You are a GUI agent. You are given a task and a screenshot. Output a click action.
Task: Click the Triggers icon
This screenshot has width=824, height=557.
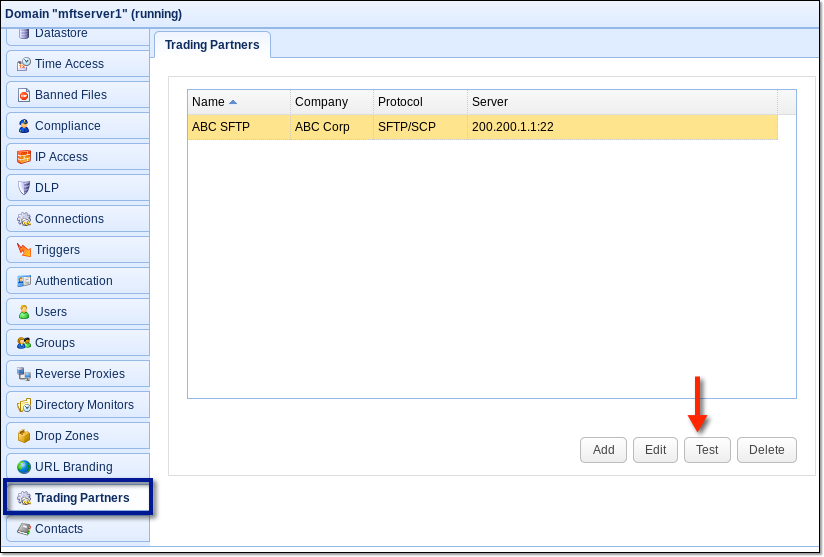[x=24, y=250]
